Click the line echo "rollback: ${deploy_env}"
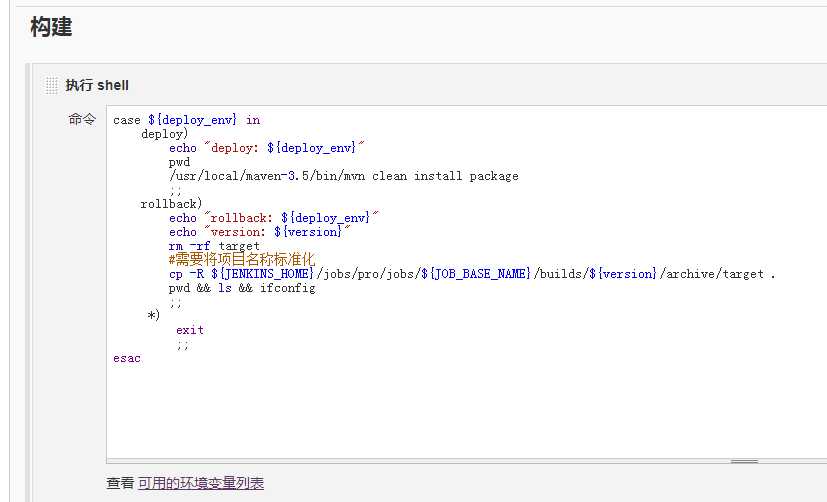Screen dimensions: 827x502 pyautogui.click(x=274, y=218)
